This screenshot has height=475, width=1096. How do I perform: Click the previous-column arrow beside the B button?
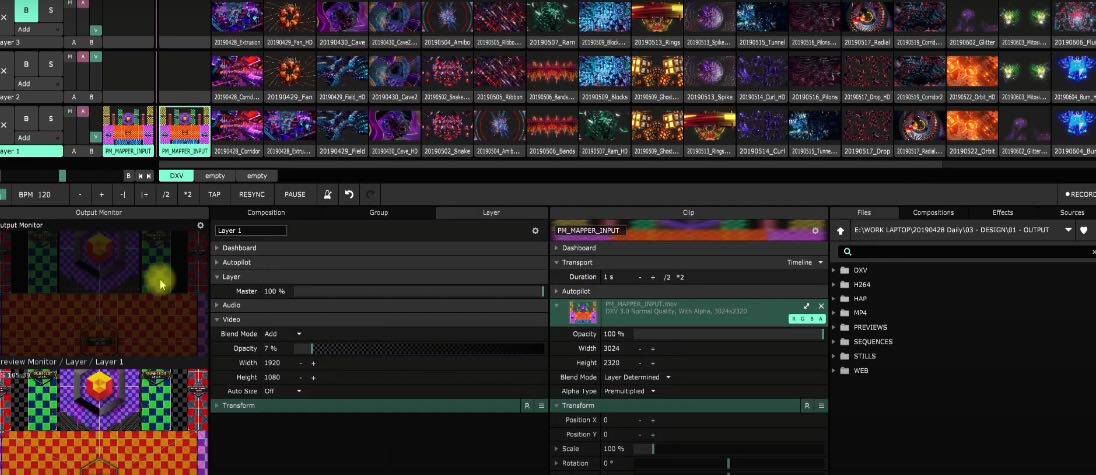pos(140,176)
